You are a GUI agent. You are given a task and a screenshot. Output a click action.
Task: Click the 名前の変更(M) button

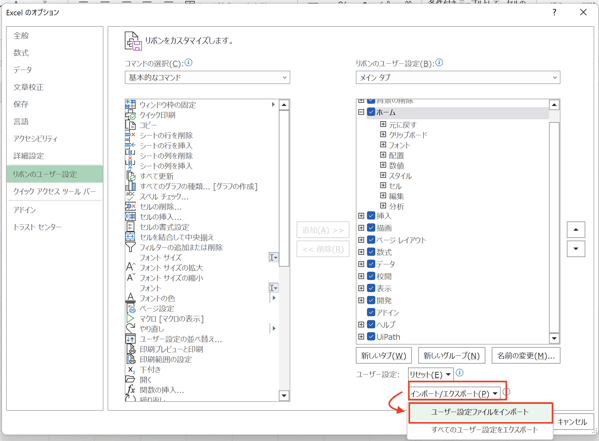[x=526, y=356]
